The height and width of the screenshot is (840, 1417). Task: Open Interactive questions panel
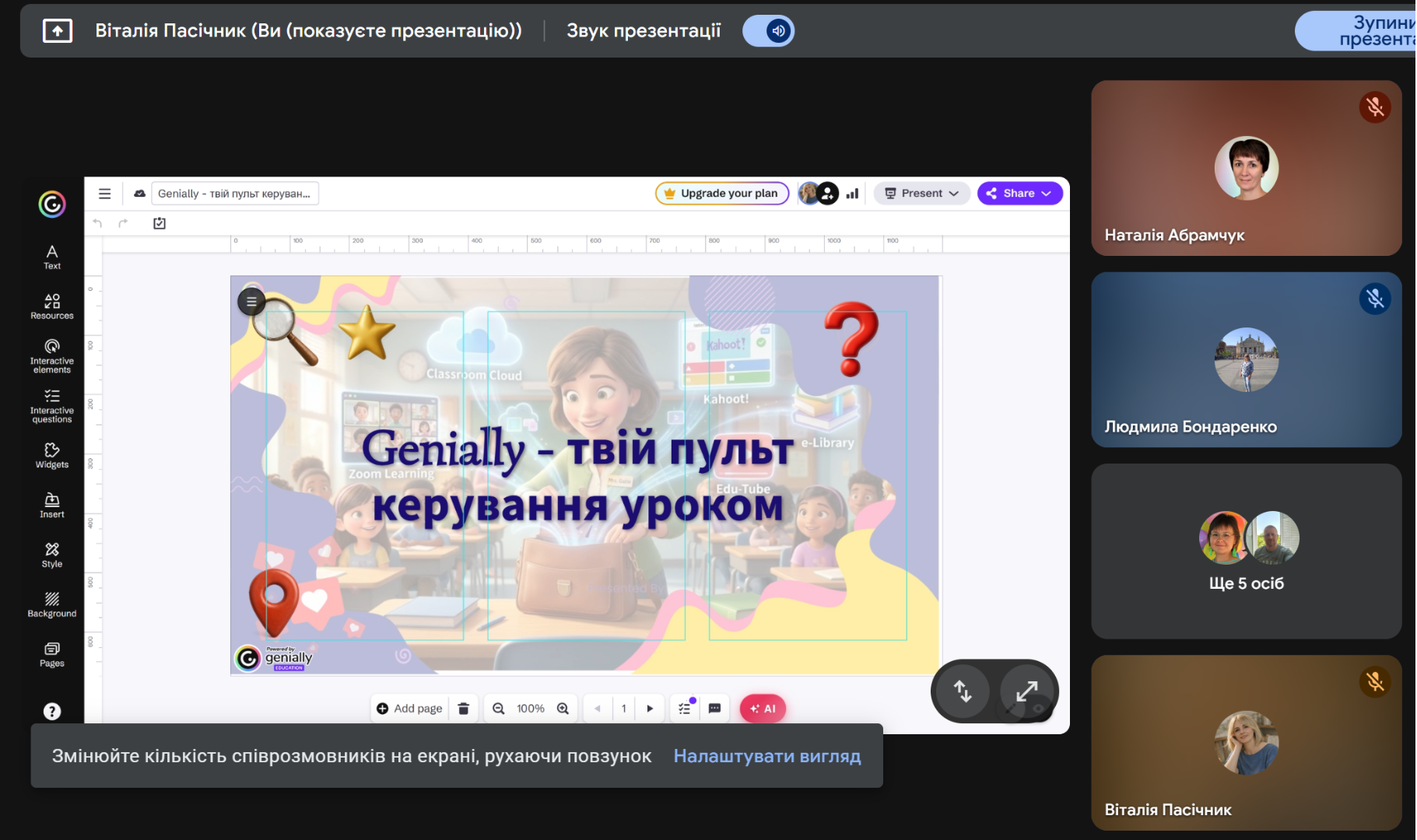[x=51, y=405]
